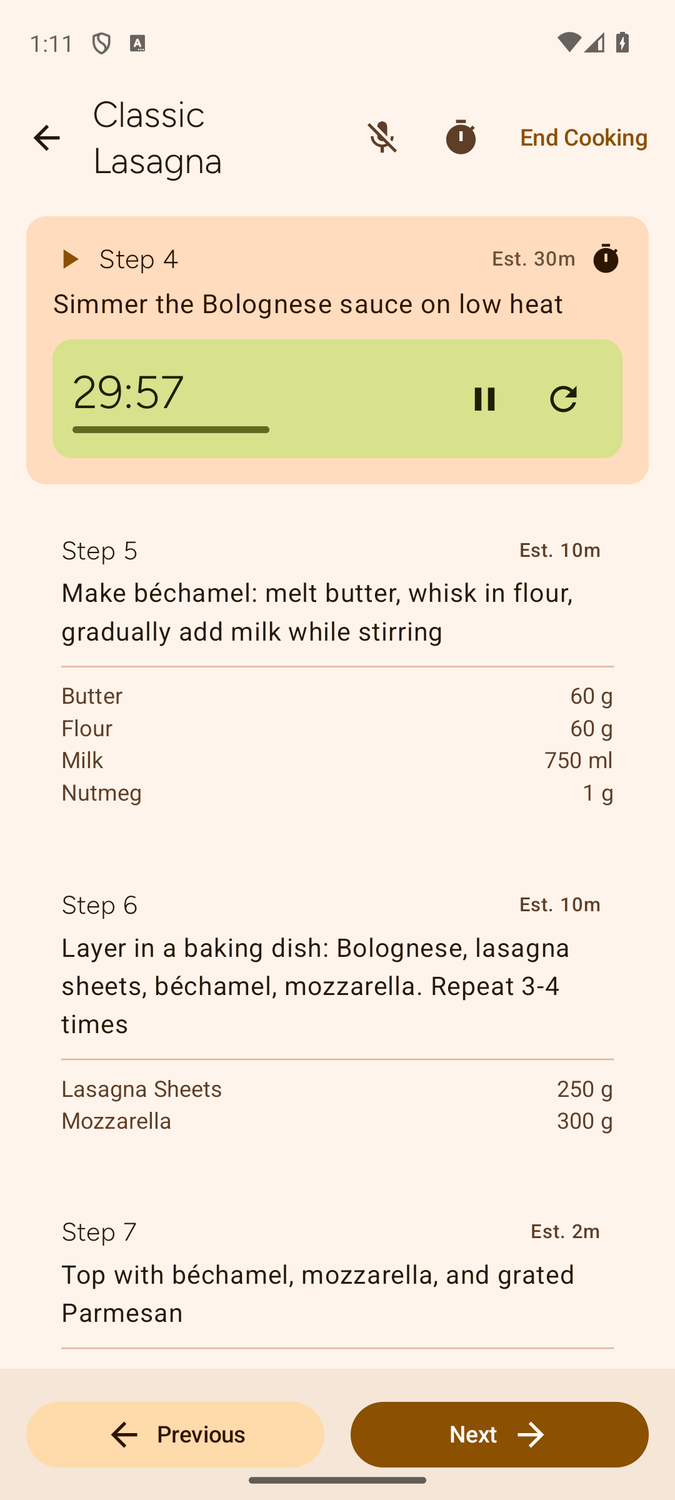675x1500 pixels.
Task: Restart the running countdown timer
Action: tap(563, 398)
